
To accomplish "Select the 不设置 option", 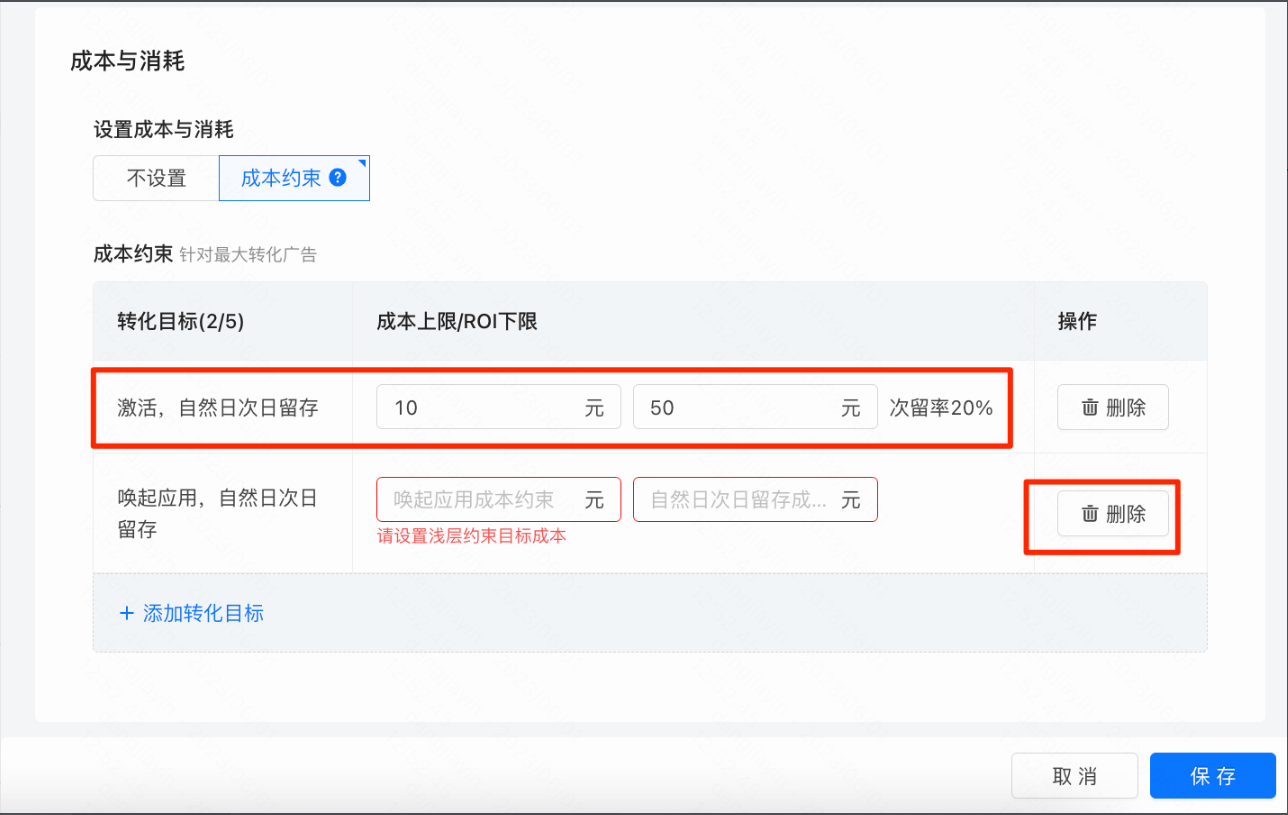I will (x=155, y=177).
